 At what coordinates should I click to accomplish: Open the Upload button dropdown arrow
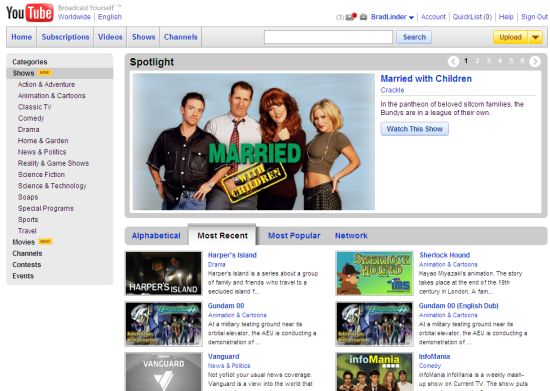pyautogui.click(x=536, y=37)
